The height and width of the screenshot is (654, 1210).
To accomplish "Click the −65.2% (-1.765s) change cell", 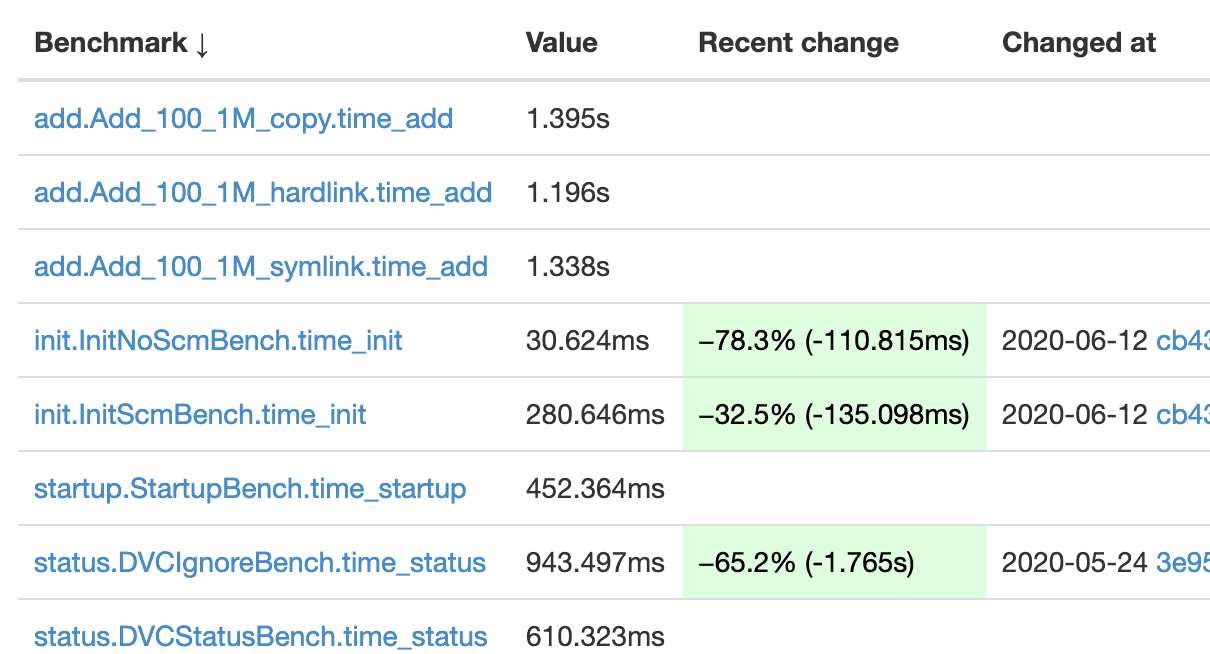I will click(x=806, y=563).
